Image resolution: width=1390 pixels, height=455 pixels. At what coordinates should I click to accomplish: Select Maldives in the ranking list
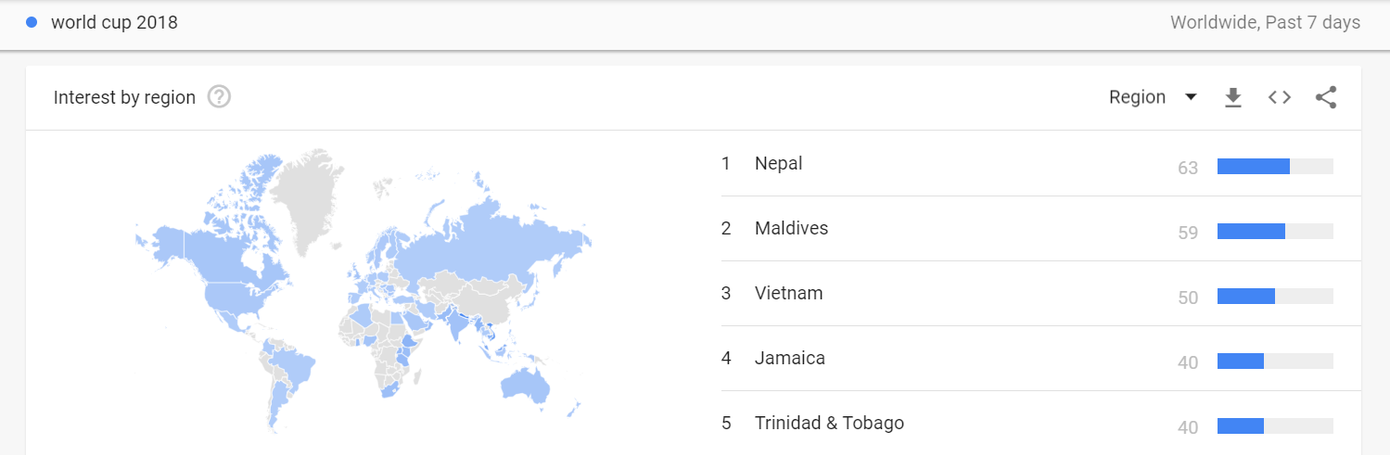(791, 228)
